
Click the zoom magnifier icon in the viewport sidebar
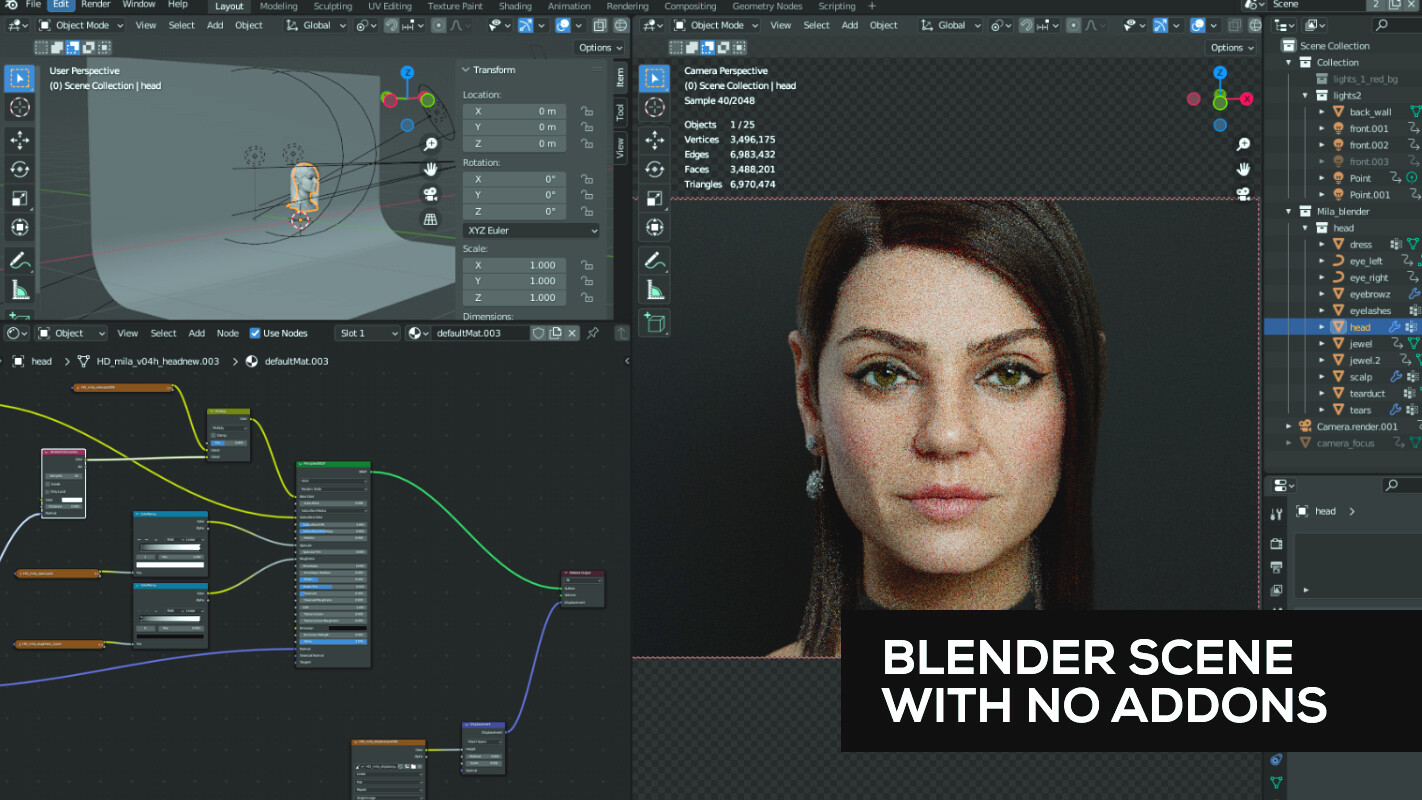click(430, 143)
